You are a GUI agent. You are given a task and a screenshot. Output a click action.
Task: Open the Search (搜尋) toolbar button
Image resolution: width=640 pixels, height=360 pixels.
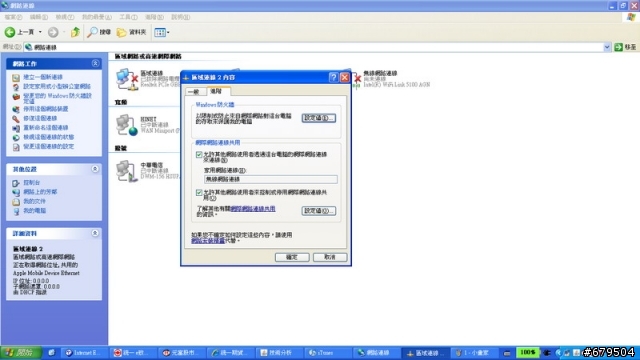[x=99, y=32]
